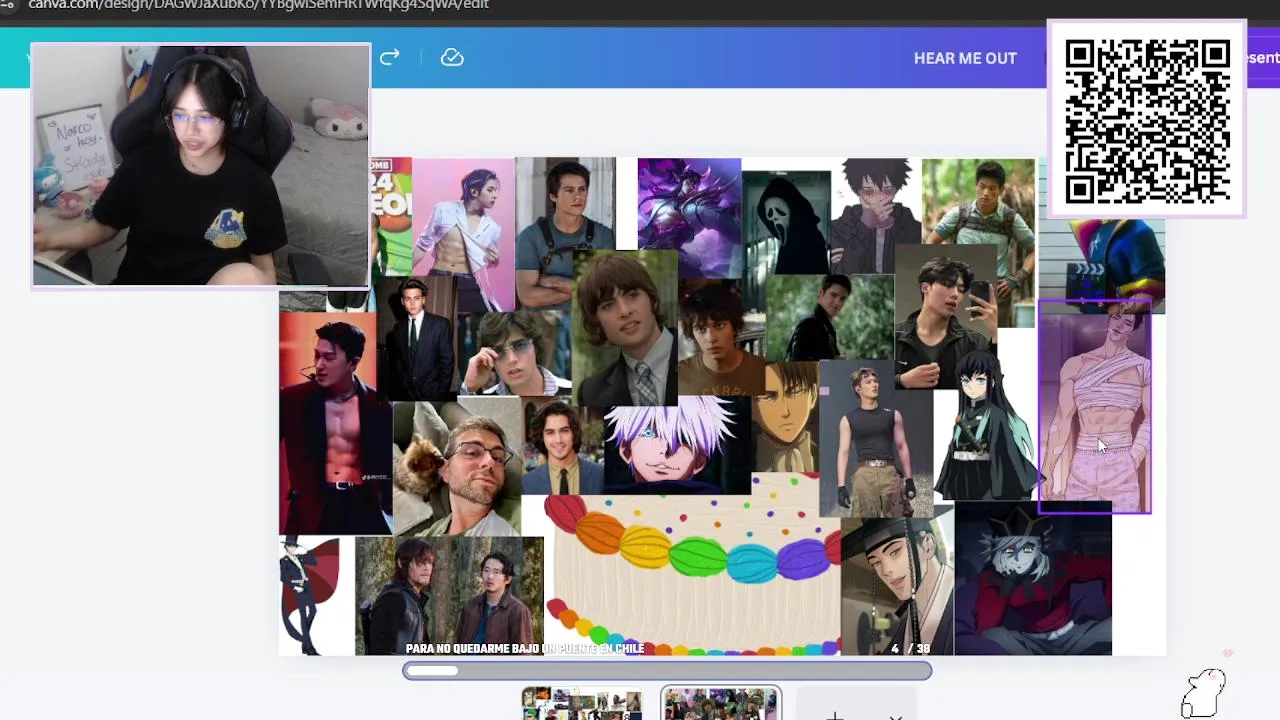Select the long-haired man with yellow tie
Image resolution: width=1280 pixels, height=720 pixels.
pos(562,448)
